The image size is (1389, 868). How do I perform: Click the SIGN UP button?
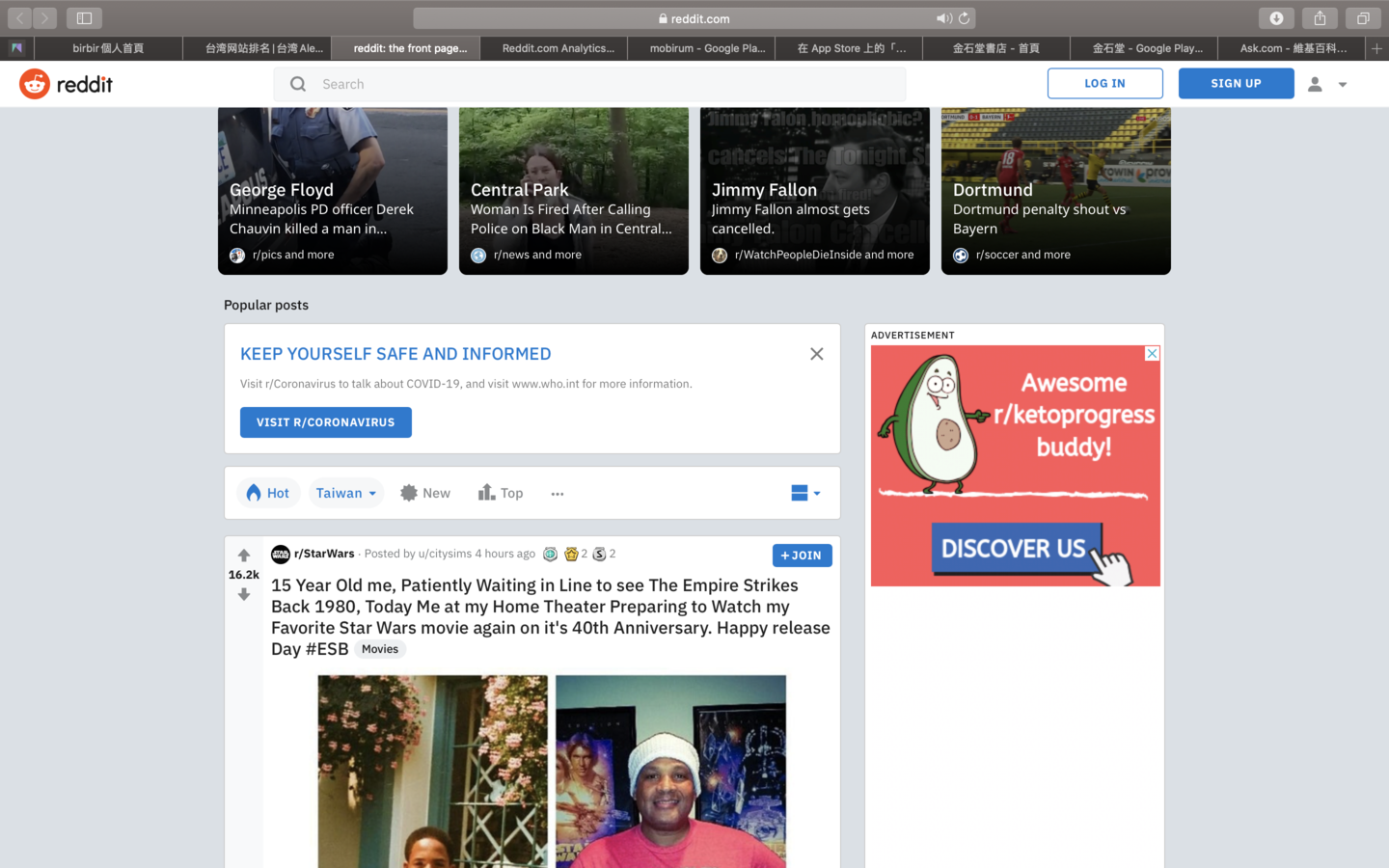(1236, 84)
